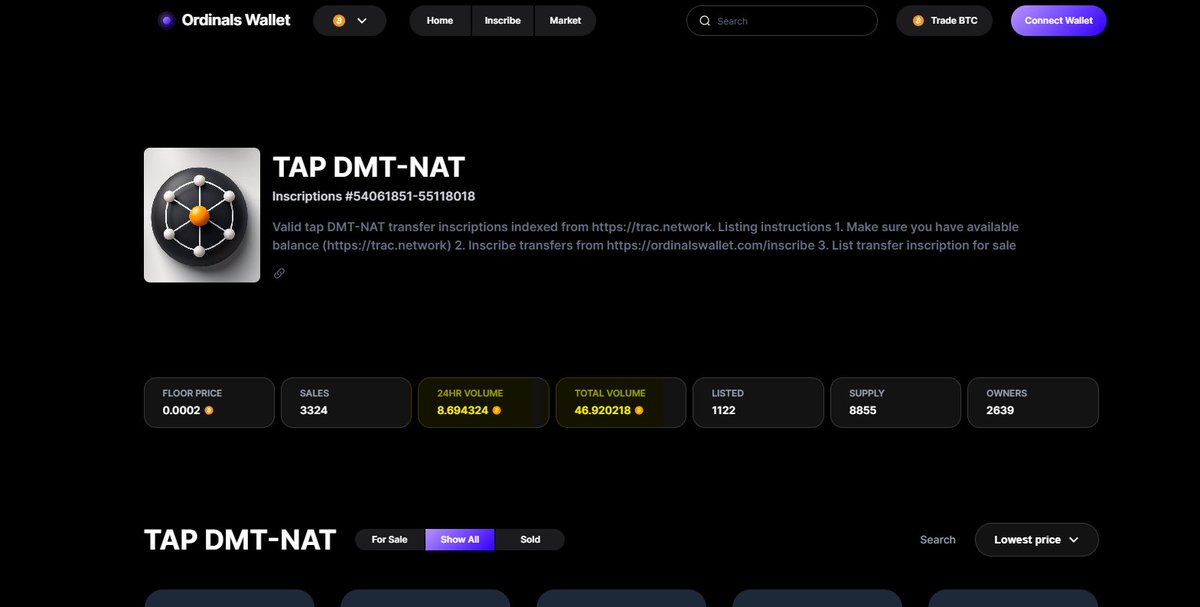Click the bitcoin icon in Trade BTC
The width and height of the screenshot is (1200, 607).
(x=918, y=21)
